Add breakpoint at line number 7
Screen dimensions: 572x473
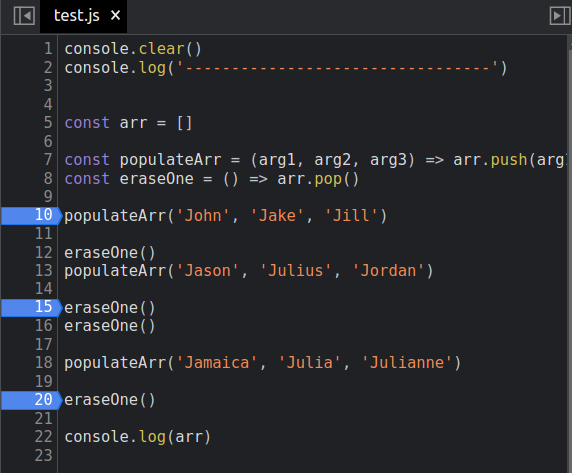(x=48, y=160)
